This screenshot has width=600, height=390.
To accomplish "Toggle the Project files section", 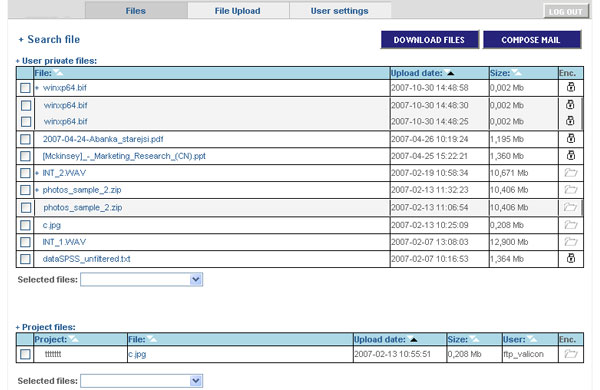I will click(46, 327).
